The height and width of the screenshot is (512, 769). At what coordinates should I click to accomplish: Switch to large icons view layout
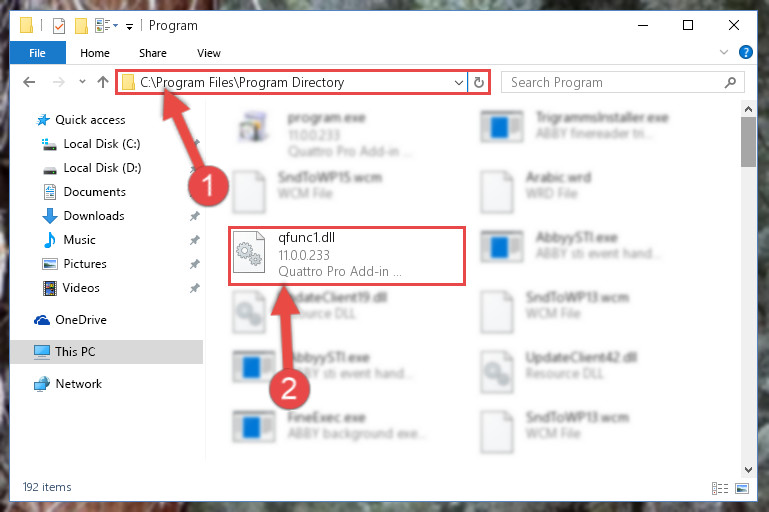point(742,488)
